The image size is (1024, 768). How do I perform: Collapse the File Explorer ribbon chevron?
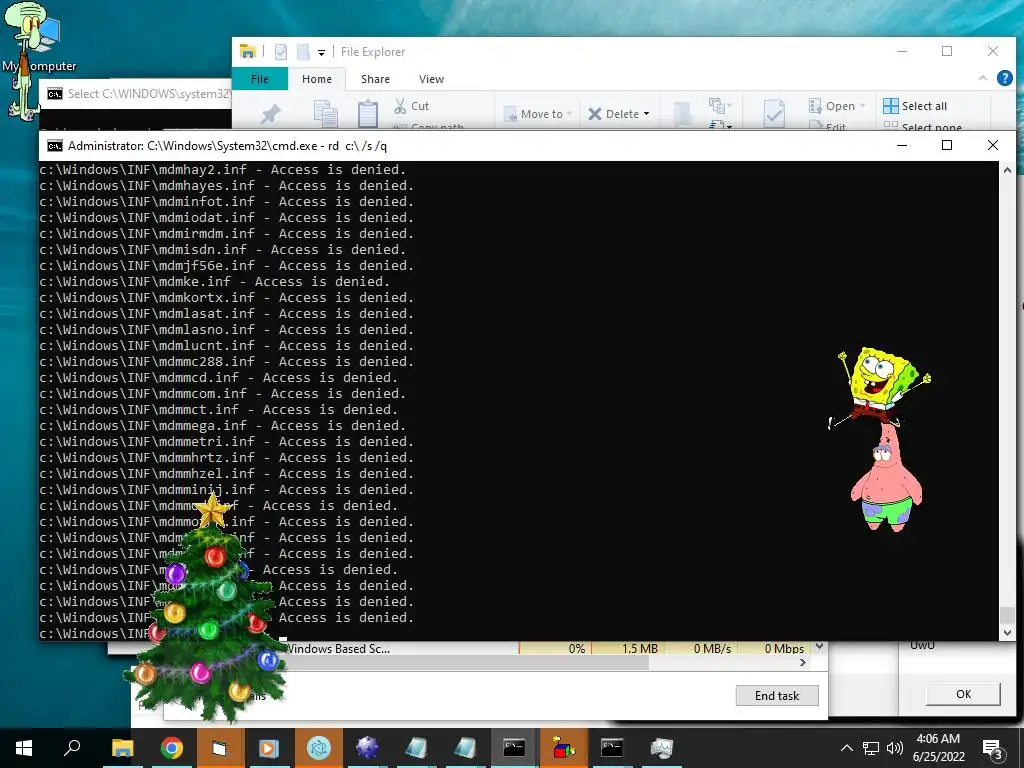coord(982,78)
